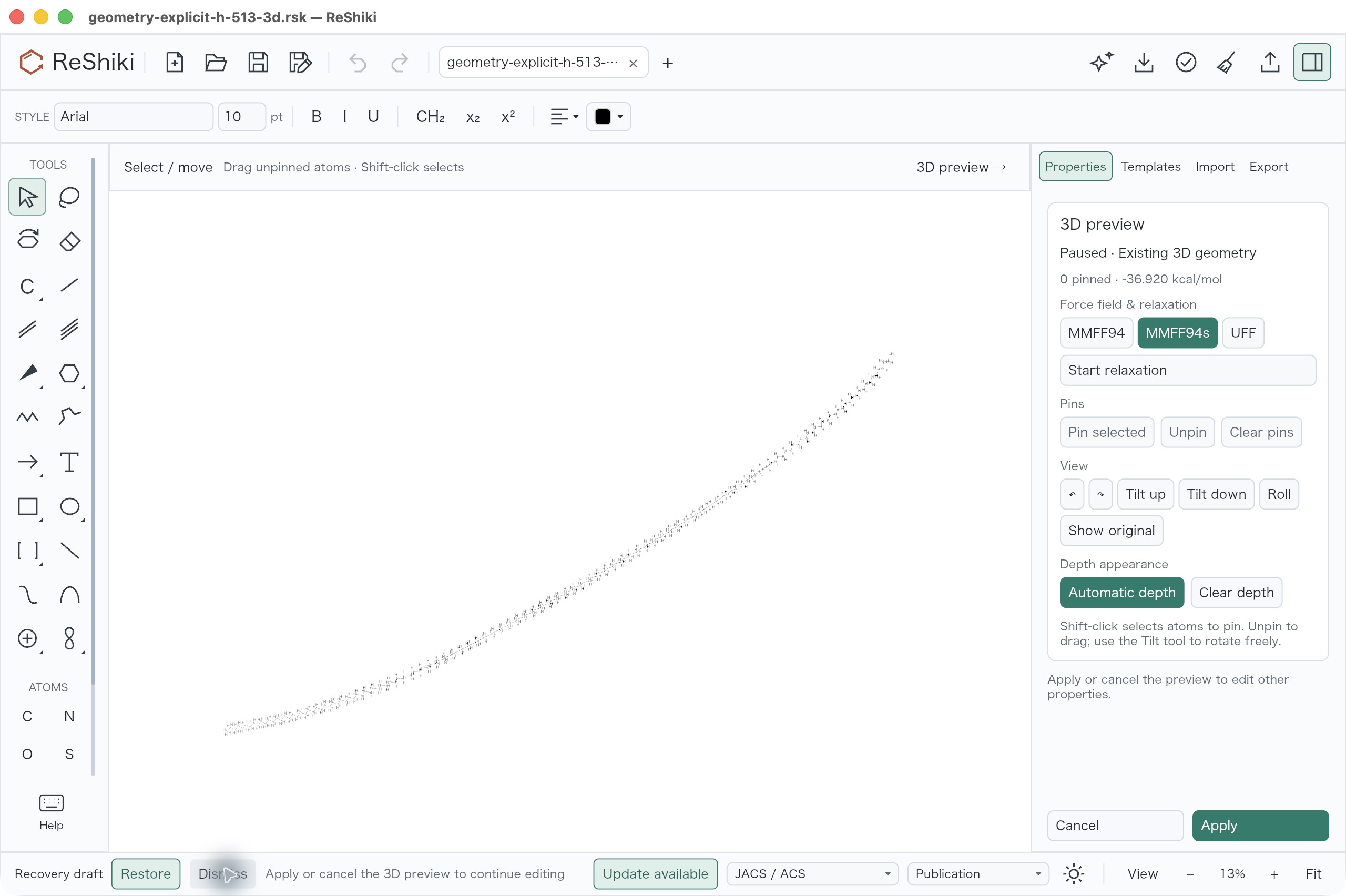Click the new document icon
This screenshot has height=896, width=1346.
click(174, 62)
